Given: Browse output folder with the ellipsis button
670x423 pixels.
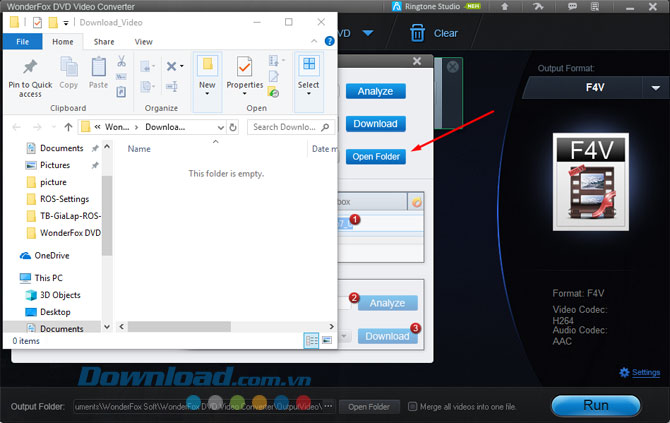Looking at the screenshot, I should click(x=329, y=406).
